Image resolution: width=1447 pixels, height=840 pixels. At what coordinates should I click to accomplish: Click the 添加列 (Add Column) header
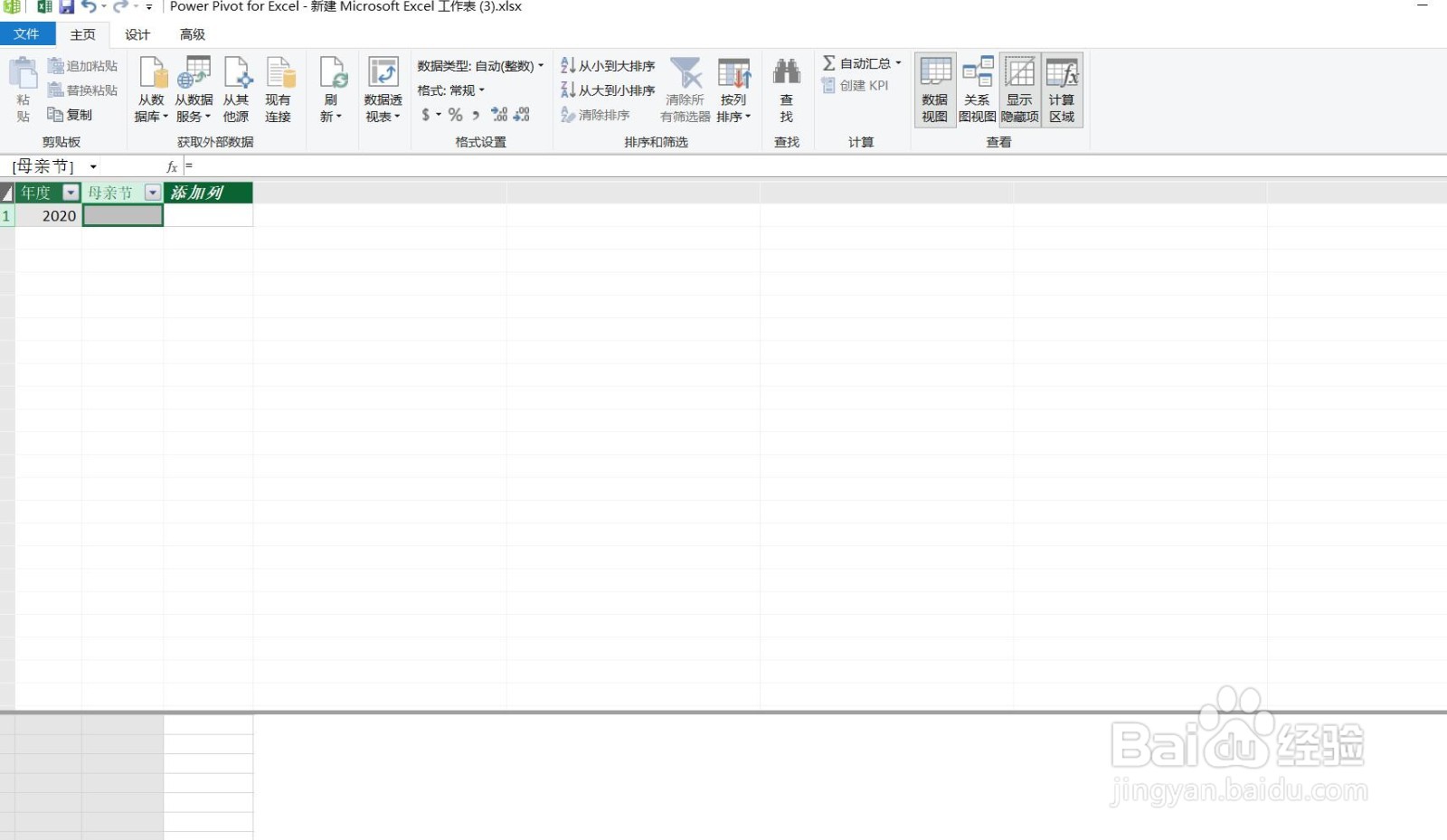click(x=208, y=193)
